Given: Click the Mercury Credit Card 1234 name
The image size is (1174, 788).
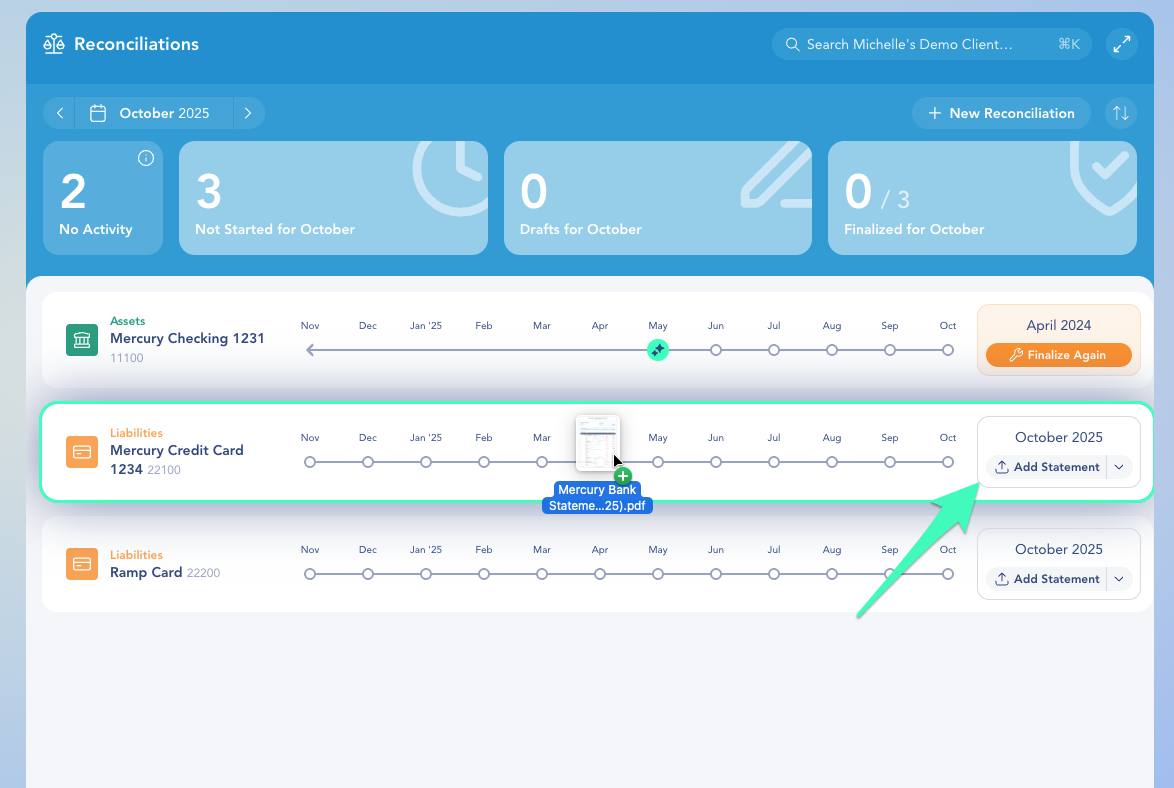Looking at the screenshot, I should pyautogui.click(x=177, y=459).
